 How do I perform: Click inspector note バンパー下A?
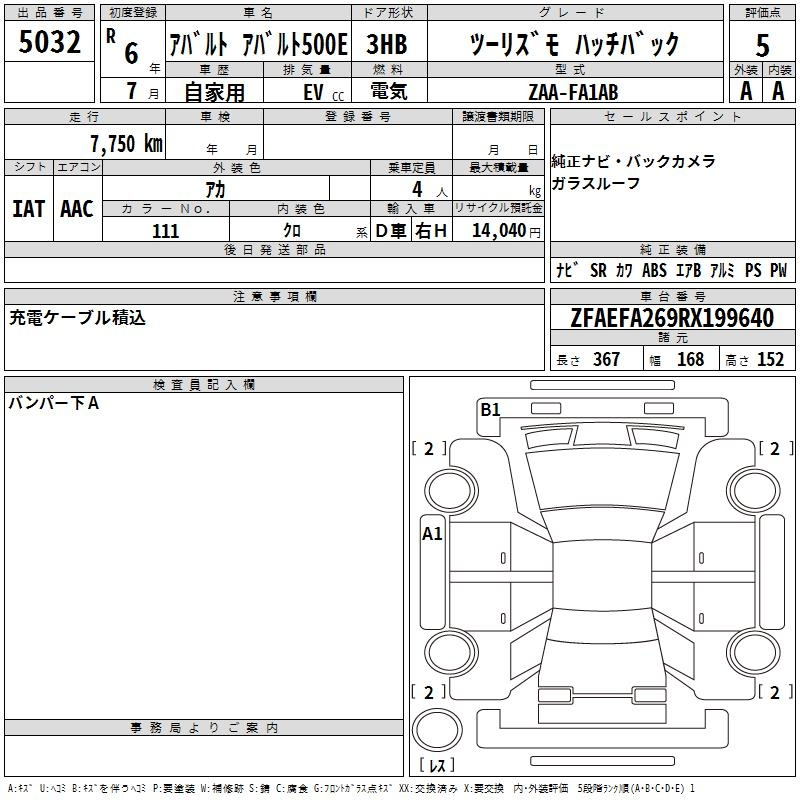[x=54, y=404]
